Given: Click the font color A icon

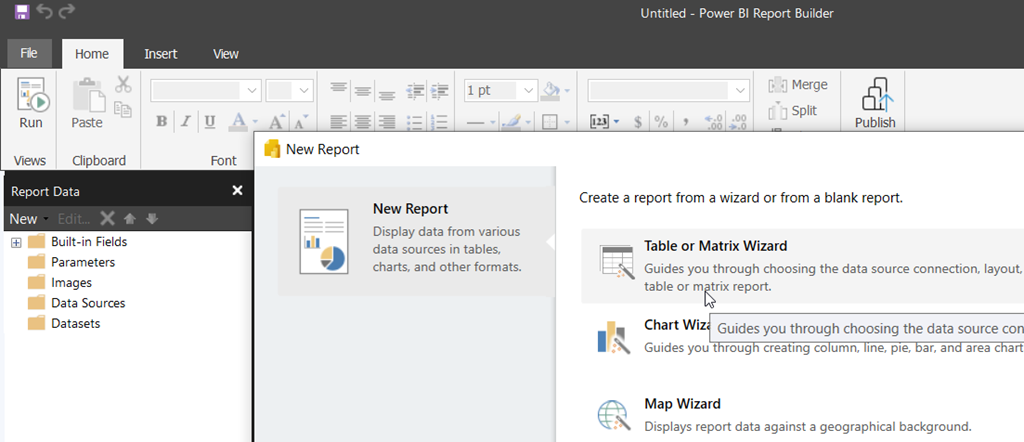Looking at the screenshot, I should [x=239, y=121].
